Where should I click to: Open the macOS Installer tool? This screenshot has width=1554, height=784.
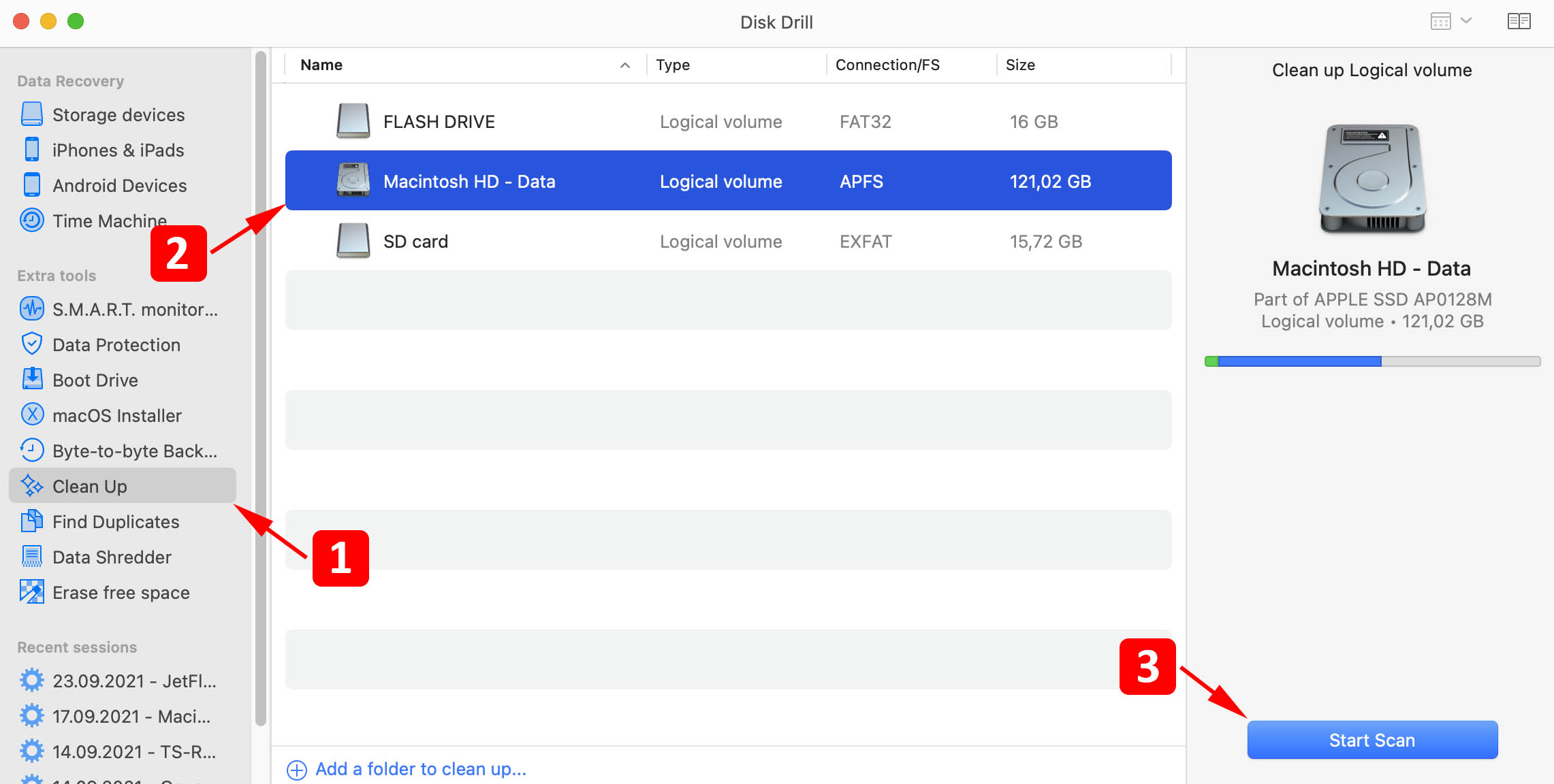(117, 415)
